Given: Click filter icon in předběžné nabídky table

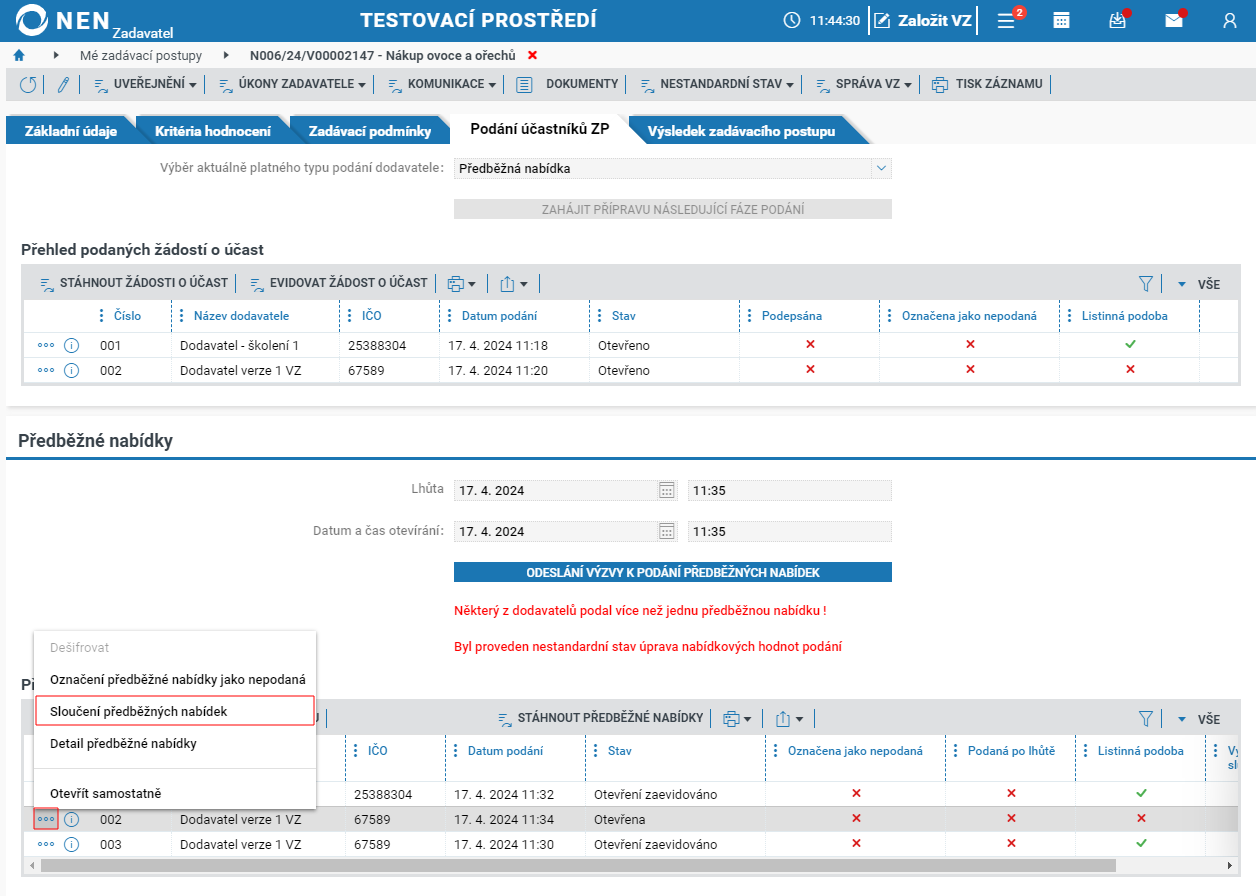Looking at the screenshot, I should coord(1146,718).
